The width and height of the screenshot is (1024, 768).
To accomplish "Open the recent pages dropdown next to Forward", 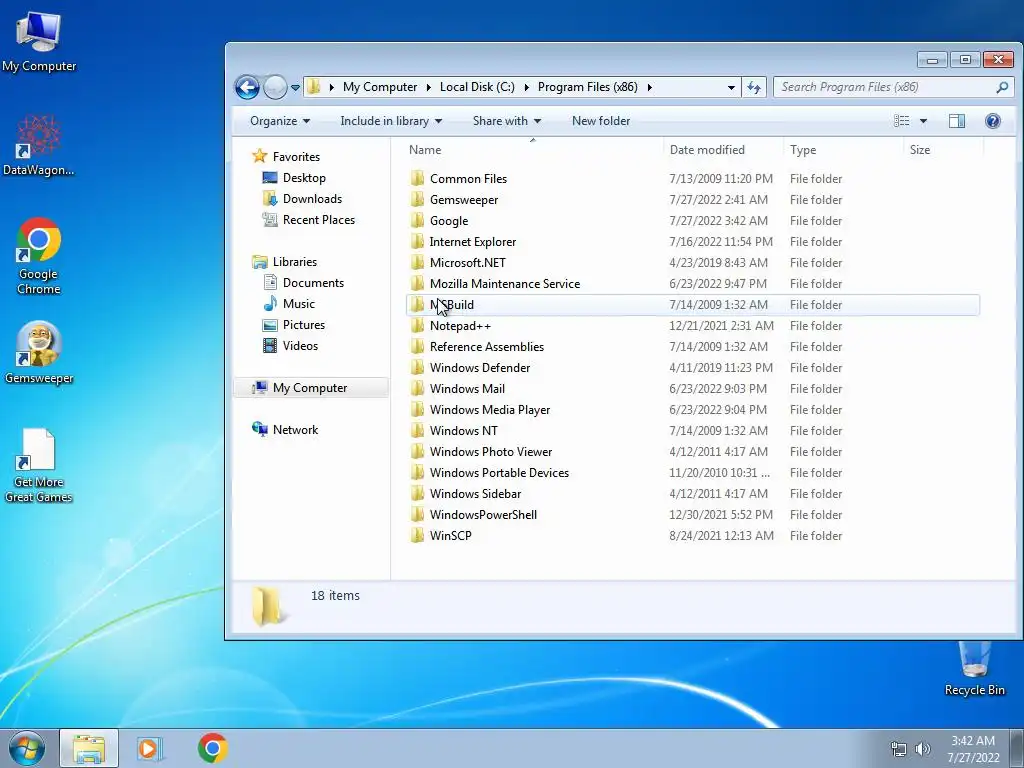I will 295,88.
